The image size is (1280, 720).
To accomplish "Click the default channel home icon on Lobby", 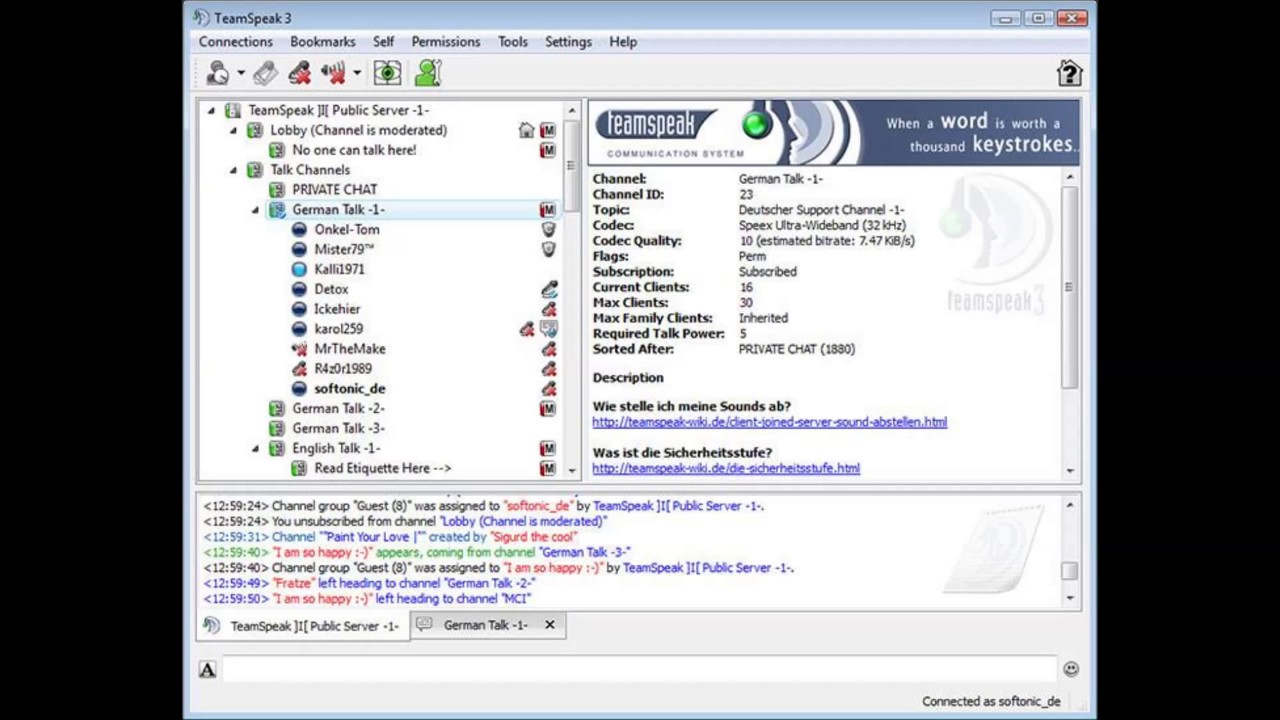I will coord(526,130).
